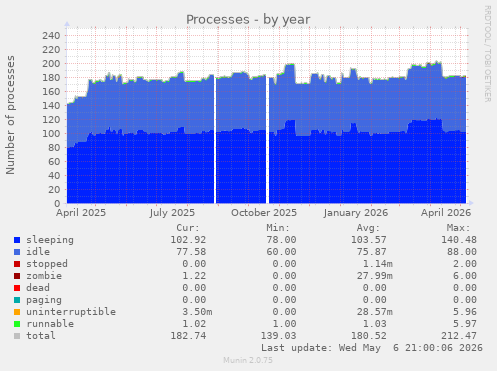Select the 'stopped' legend label
Screen dimensions: 497x371
click(47, 264)
